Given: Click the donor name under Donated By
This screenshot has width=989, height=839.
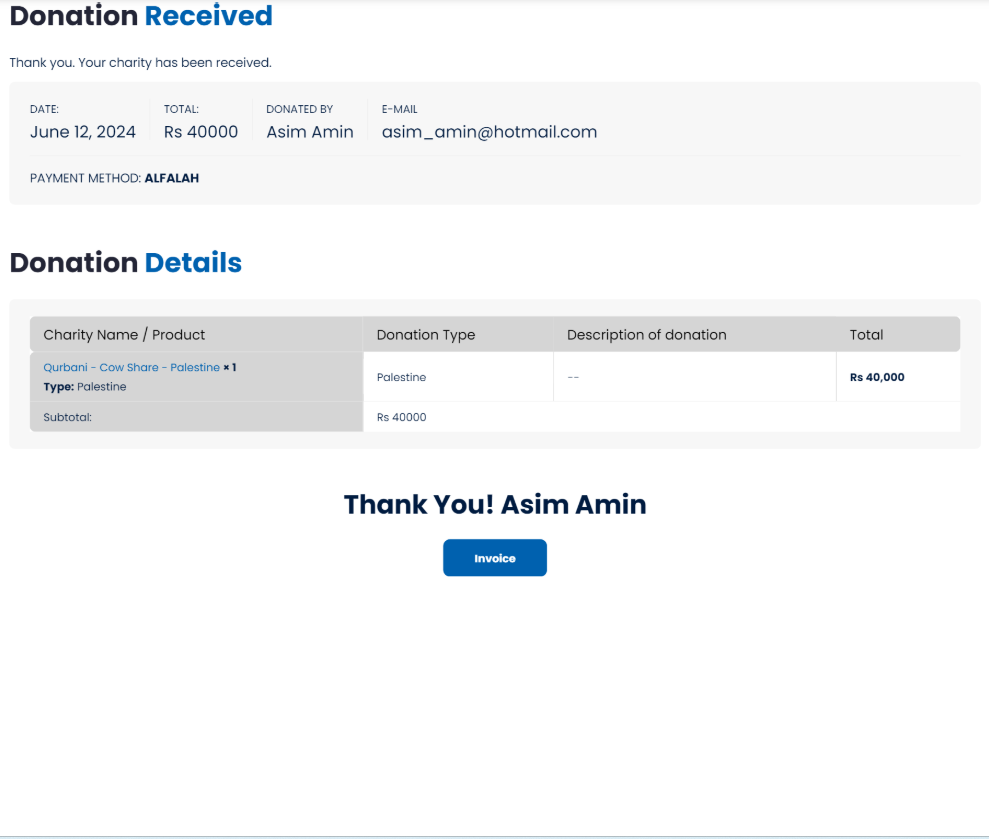Looking at the screenshot, I should coord(309,132).
